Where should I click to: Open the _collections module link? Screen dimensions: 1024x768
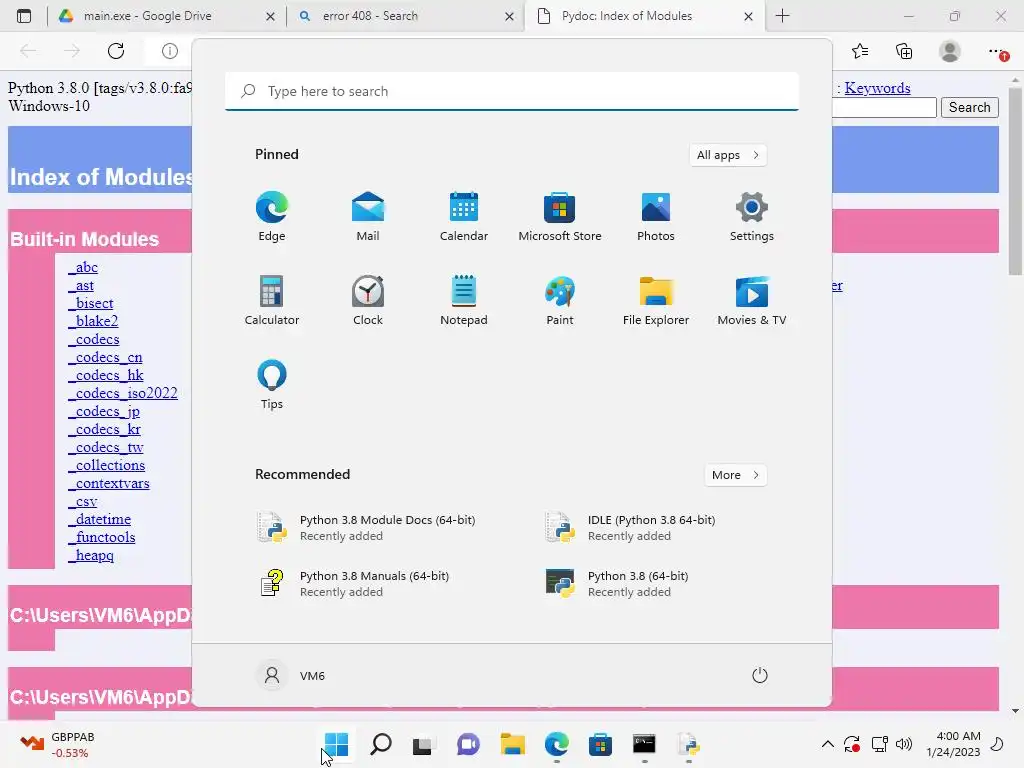(x=106, y=465)
